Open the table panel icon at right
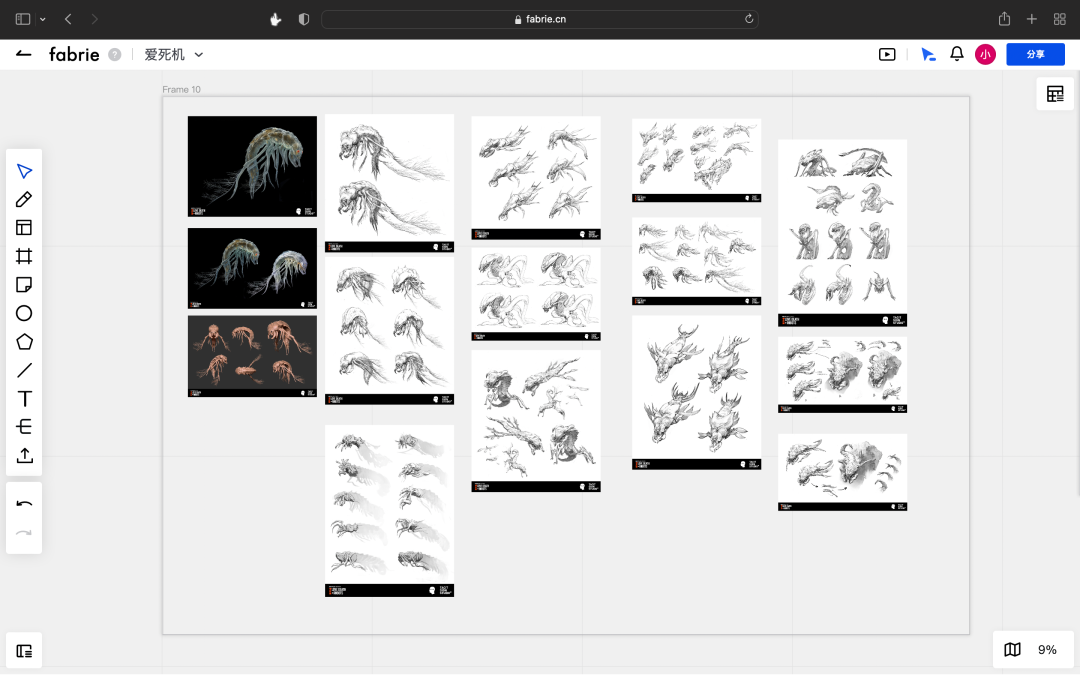This screenshot has height=675, width=1080. coord(1055,94)
